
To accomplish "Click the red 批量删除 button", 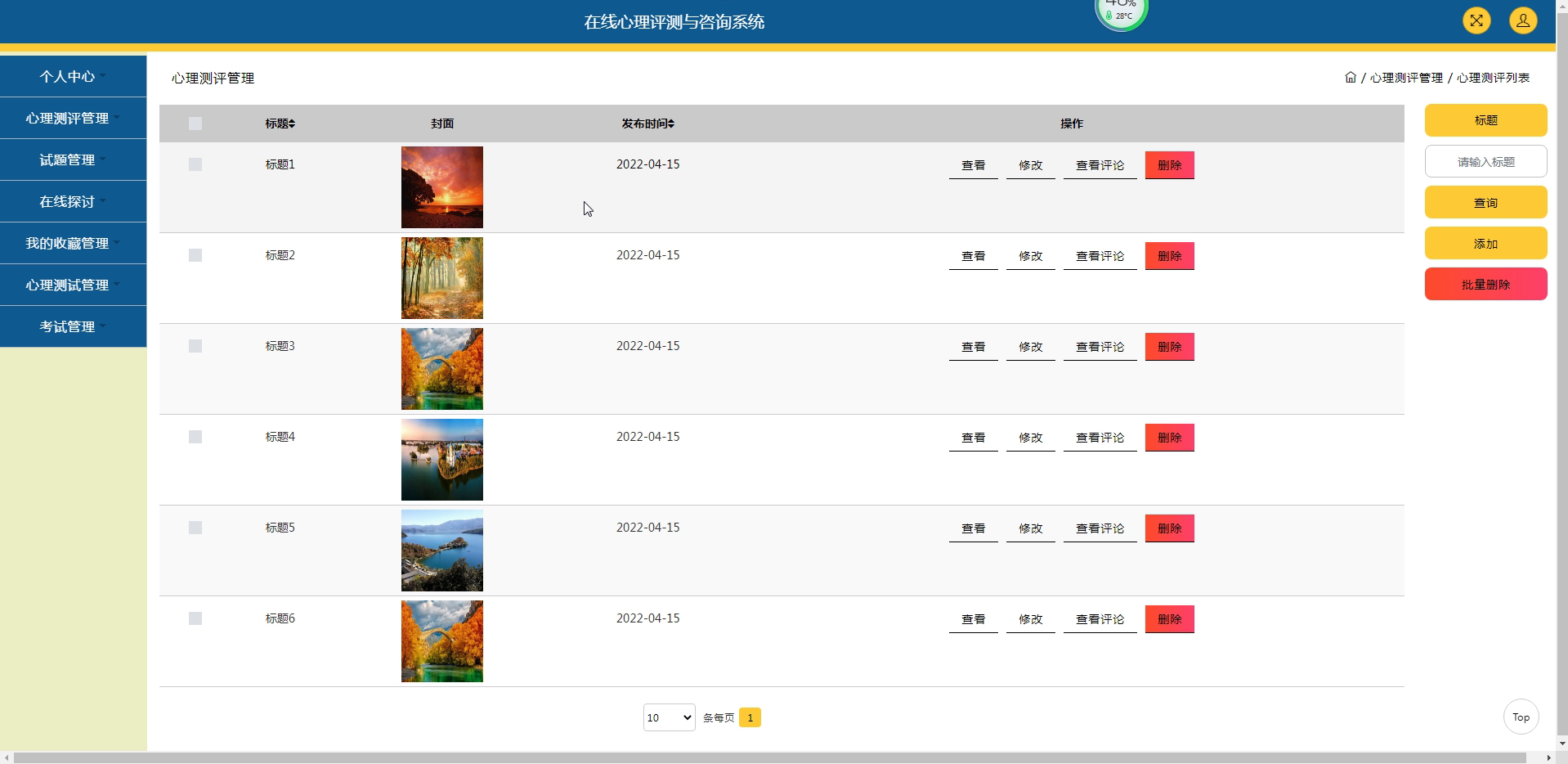I will (x=1485, y=284).
